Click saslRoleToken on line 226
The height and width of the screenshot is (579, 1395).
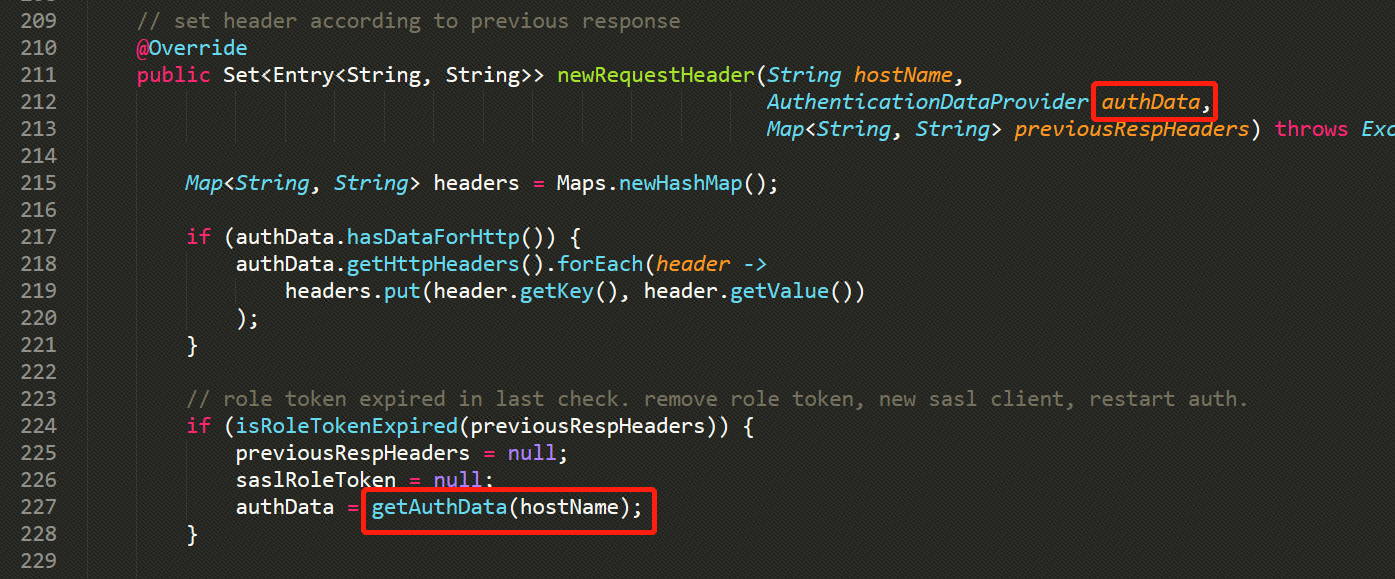pyautogui.click(x=316, y=480)
